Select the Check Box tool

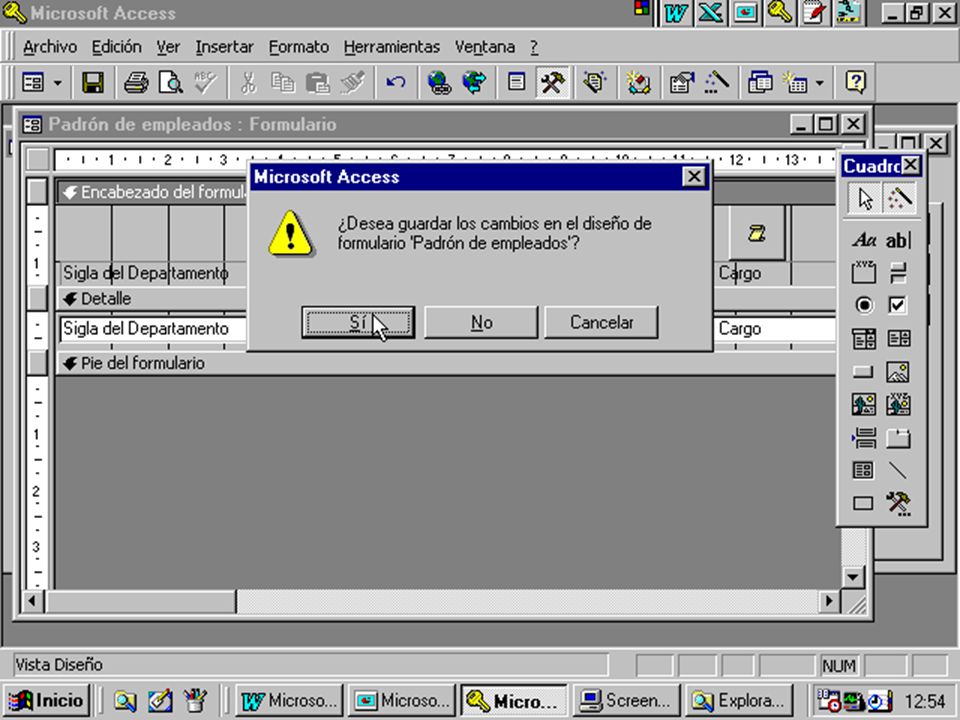[898, 306]
